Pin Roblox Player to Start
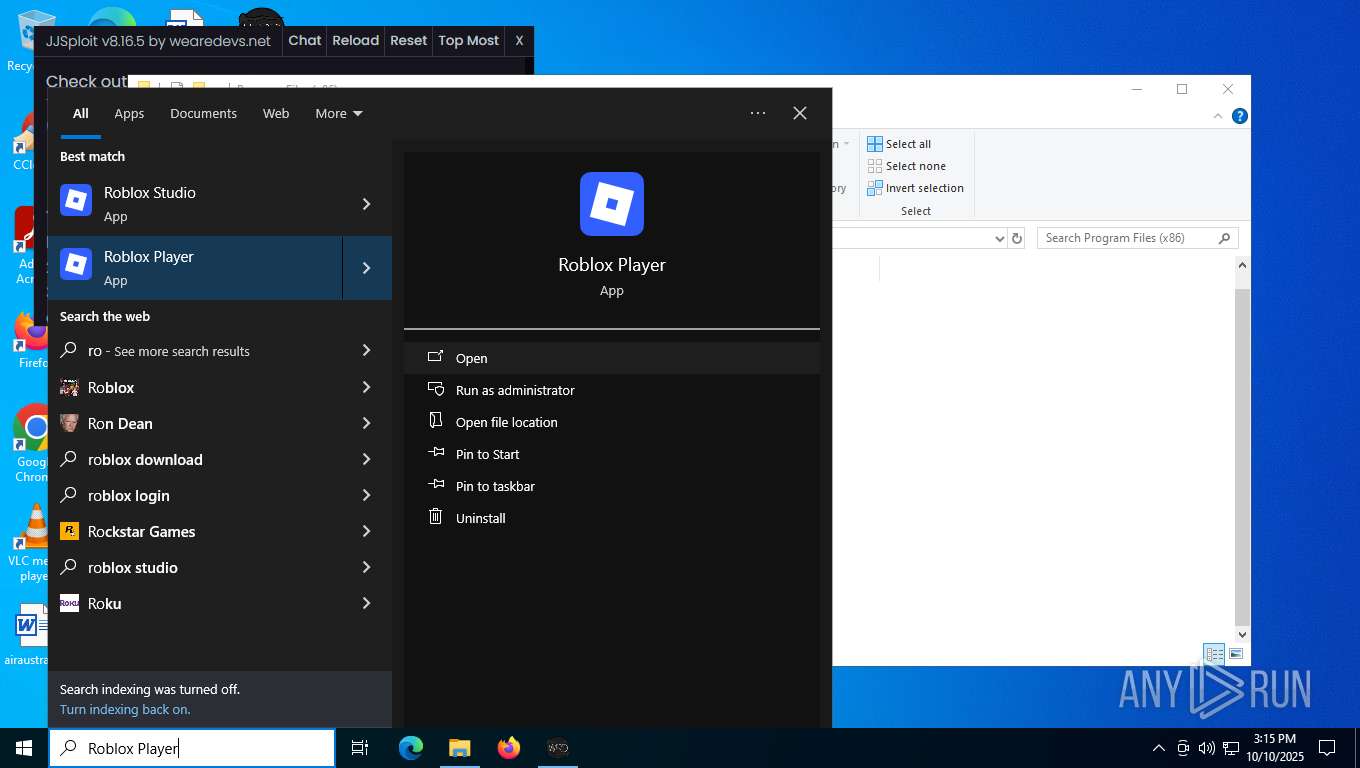1360x768 pixels. (x=612, y=454)
